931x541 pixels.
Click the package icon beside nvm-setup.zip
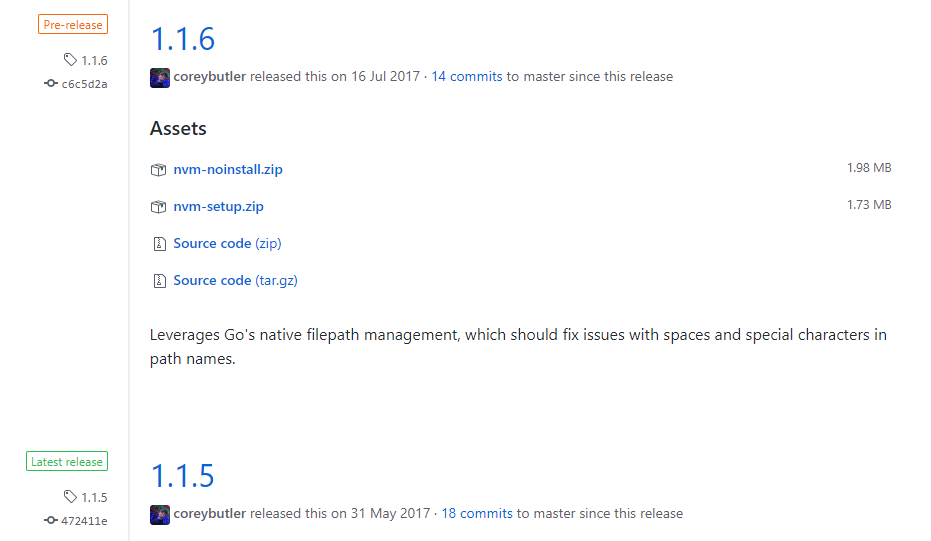click(159, 207)
